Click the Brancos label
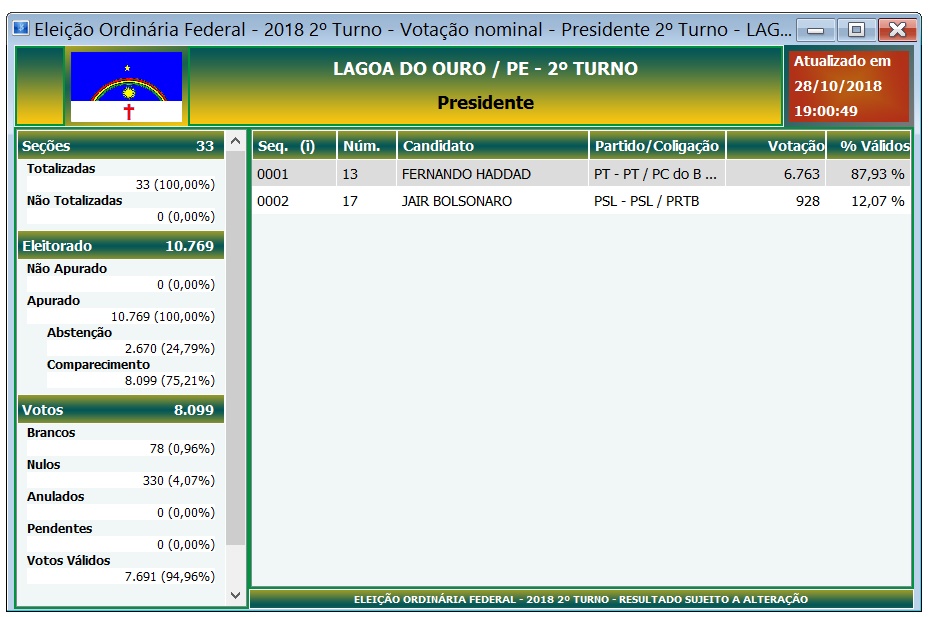 (51, 433)
